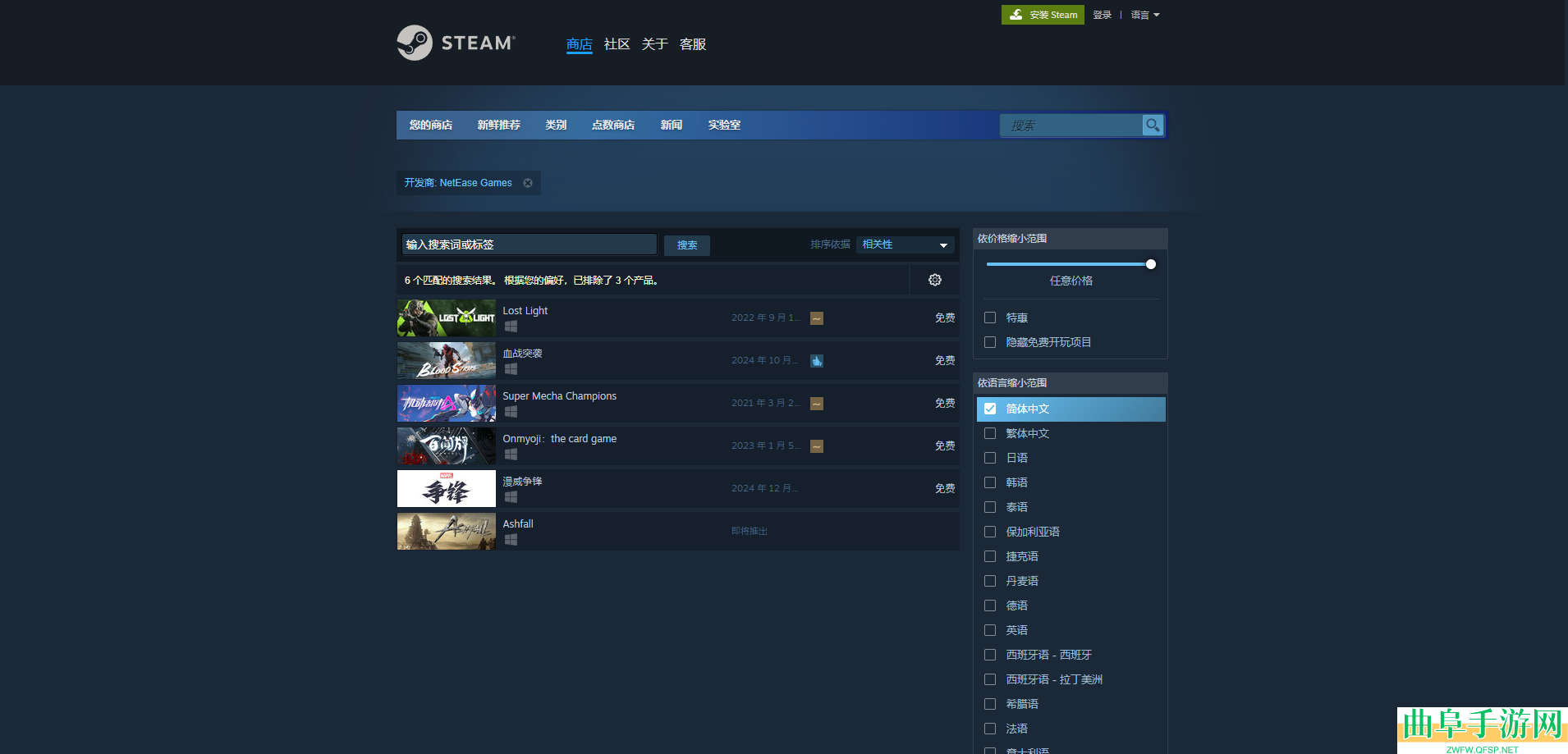Click the 登录 login link
Screen dimensions: 1568x754
coord(1102,15)
